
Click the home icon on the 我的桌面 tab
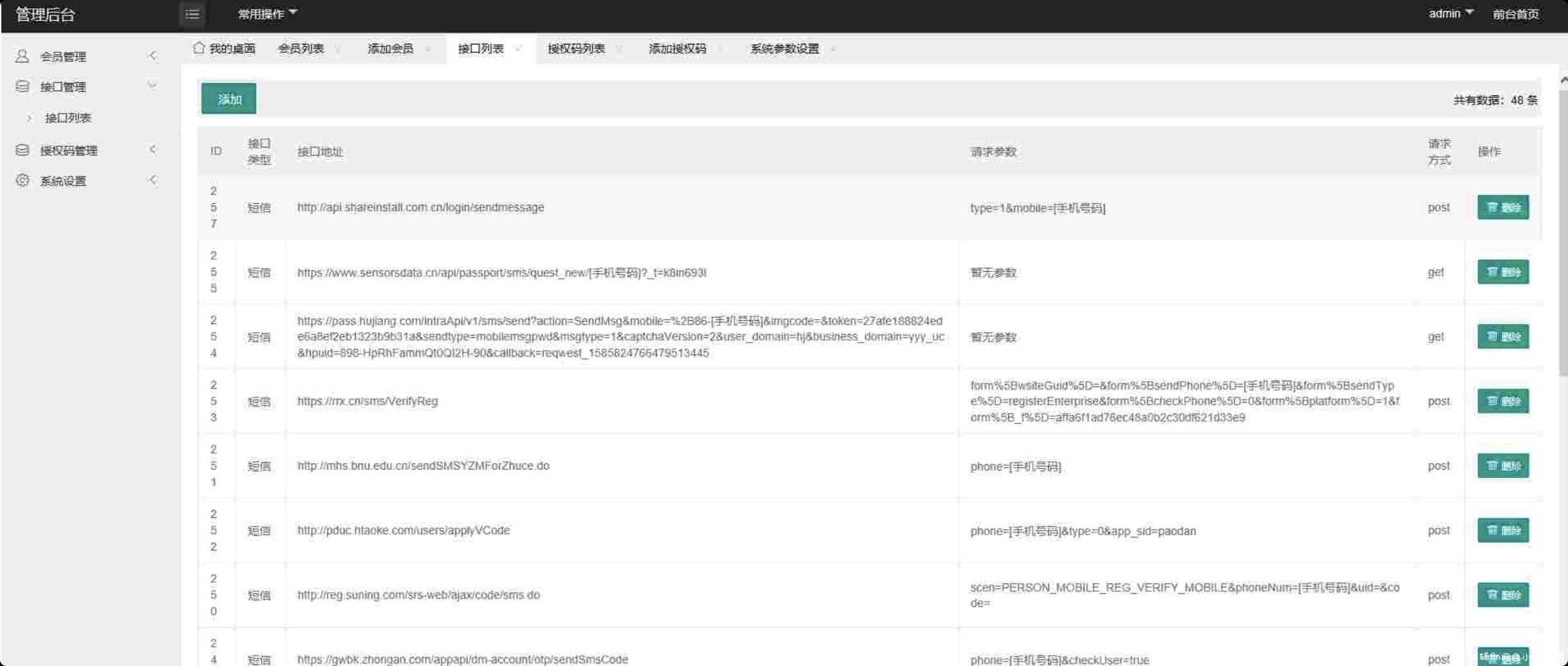pyautogui.click(x=199, y=48)
